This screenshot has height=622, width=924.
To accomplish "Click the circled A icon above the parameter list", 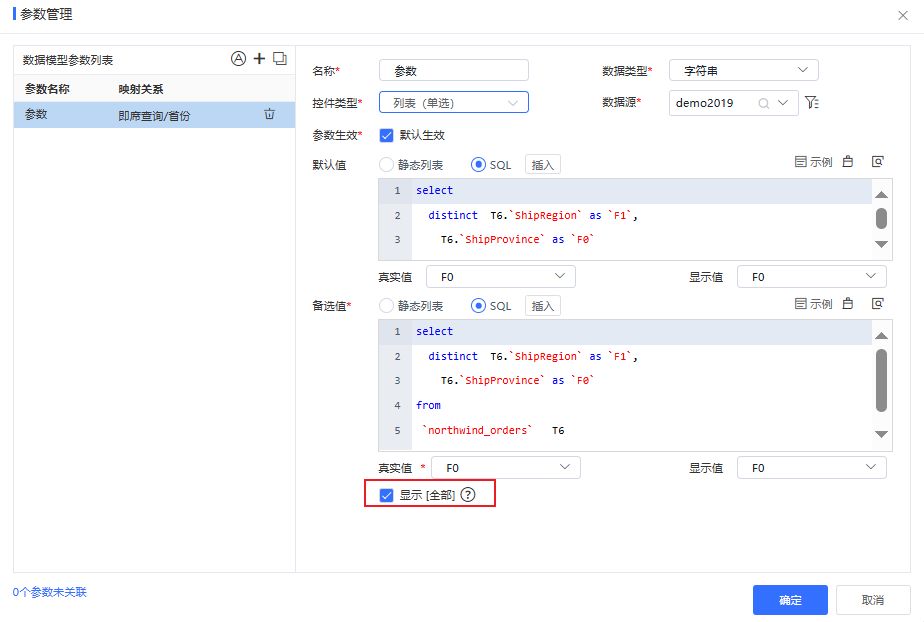I will coord(238,58).
